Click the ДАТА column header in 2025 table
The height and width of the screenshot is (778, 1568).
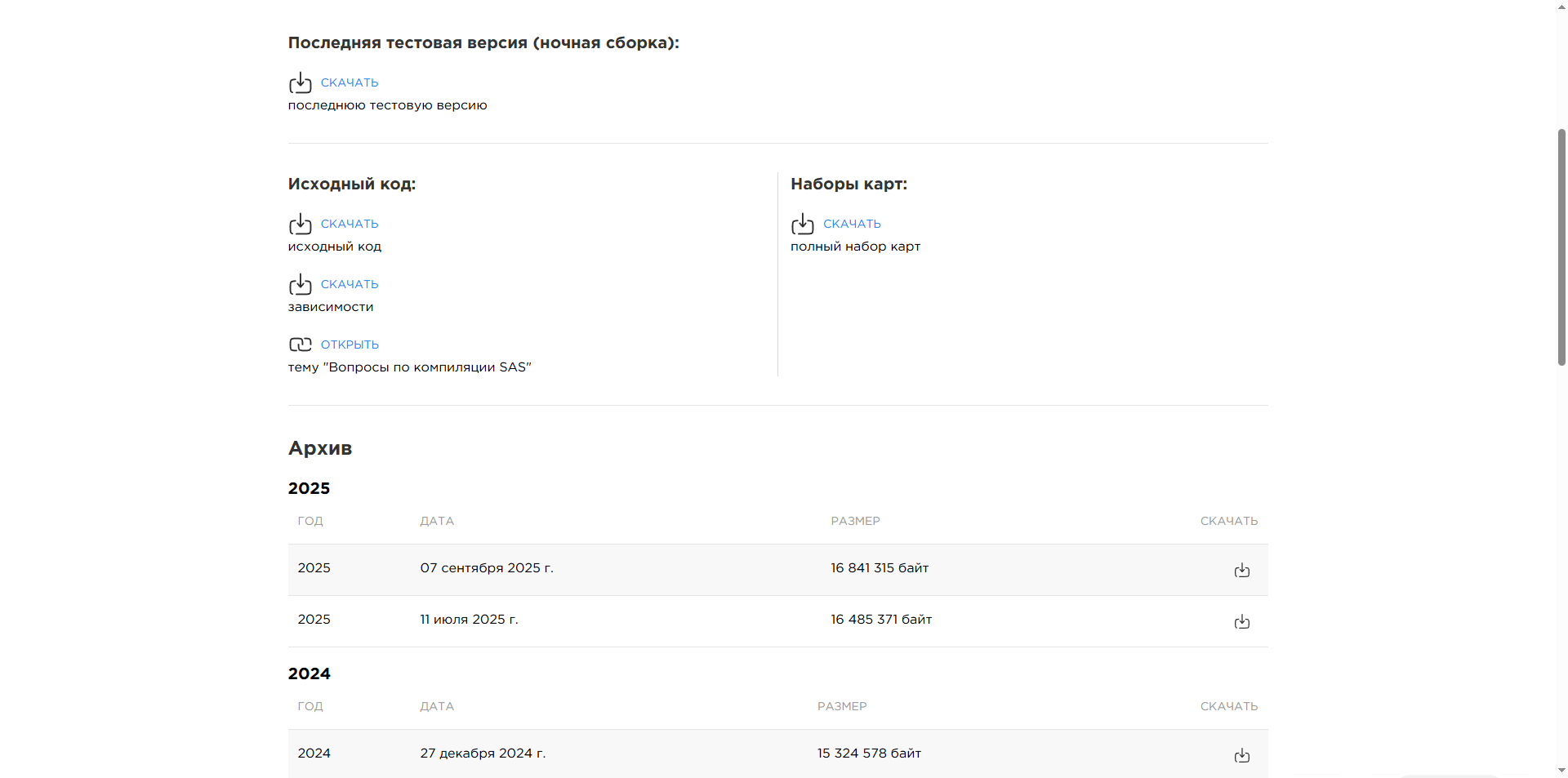click(437, 521)
